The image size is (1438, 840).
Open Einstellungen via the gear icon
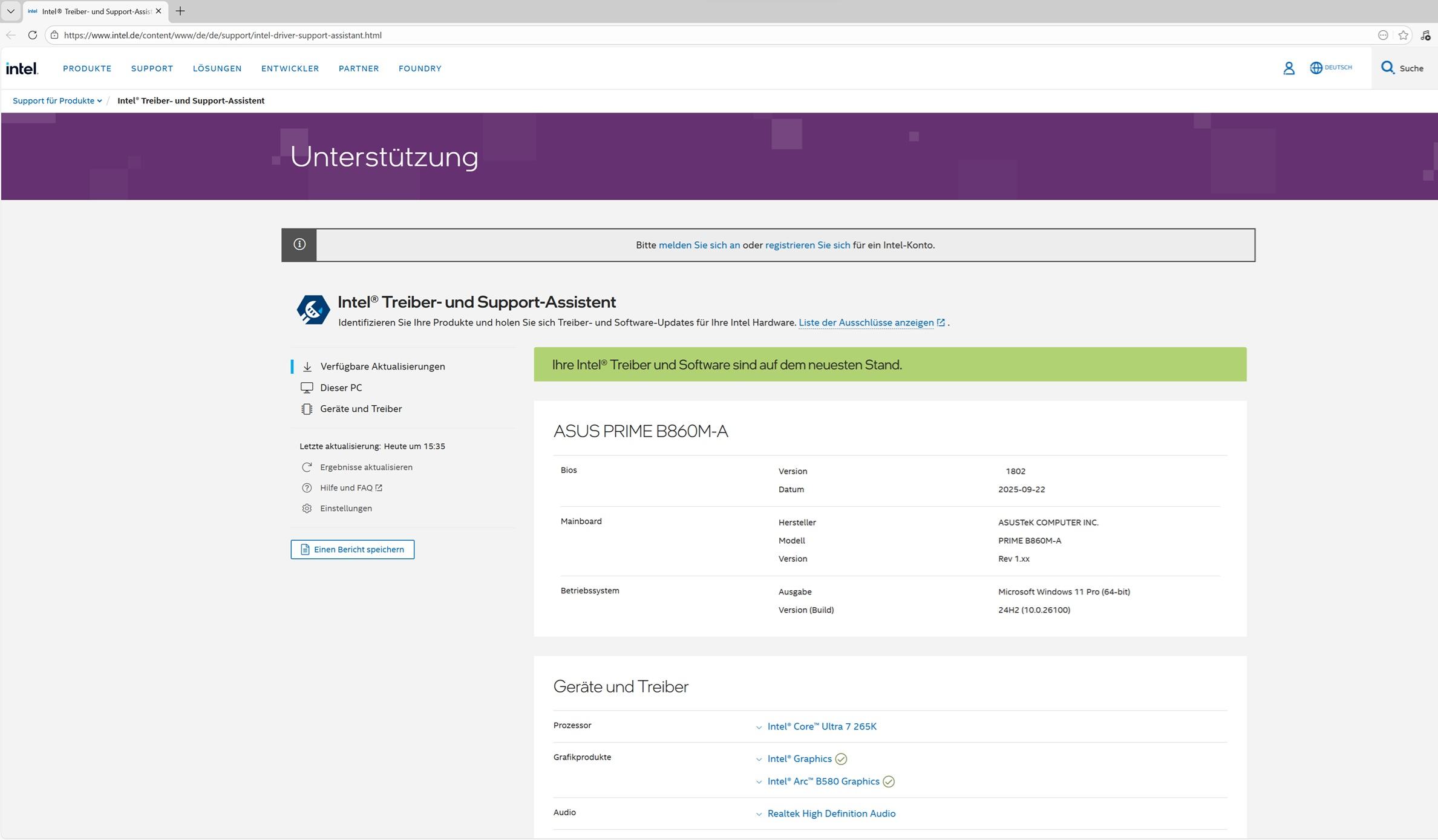tap(307, 509)
